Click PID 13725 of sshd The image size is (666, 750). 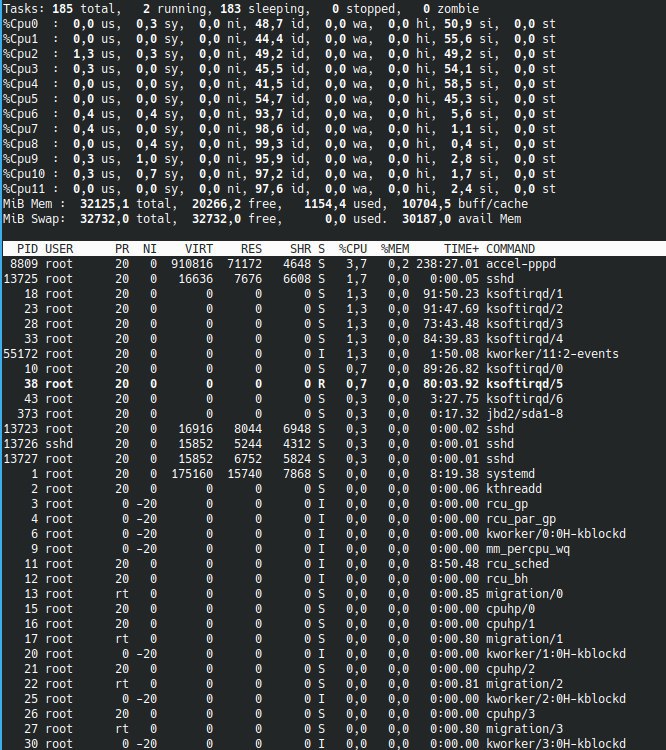point(21,278)
